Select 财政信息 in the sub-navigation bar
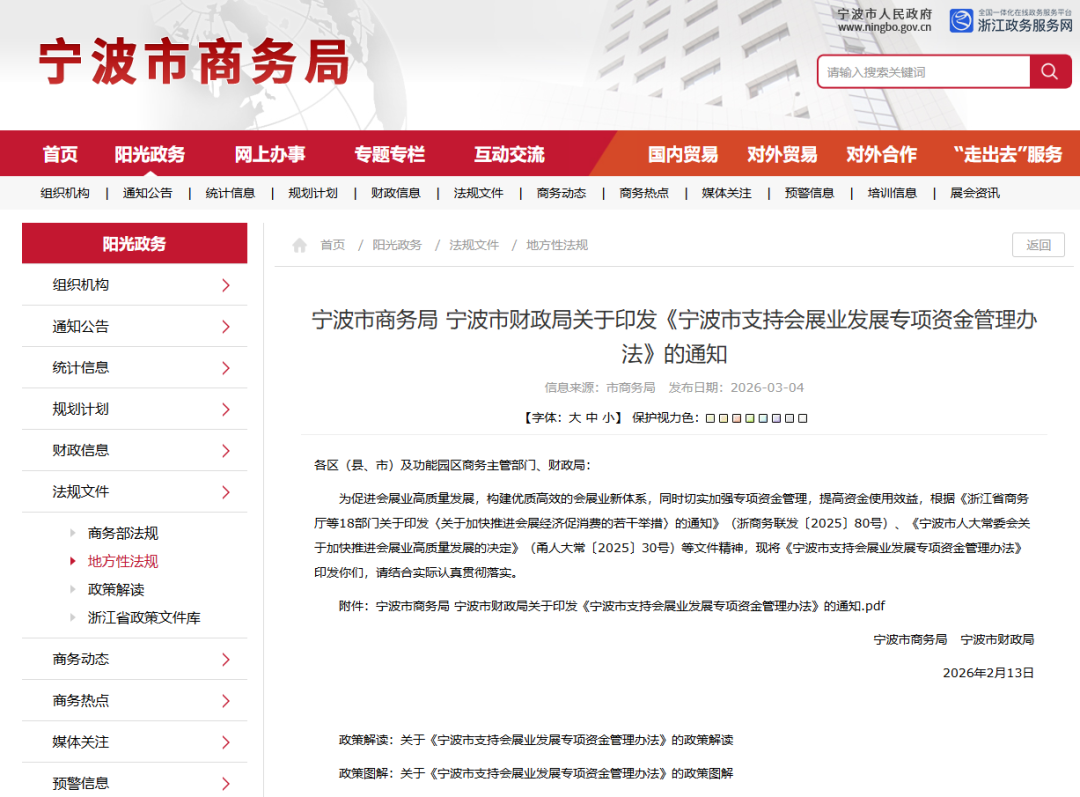1080x797 pixels. (395, 194)
